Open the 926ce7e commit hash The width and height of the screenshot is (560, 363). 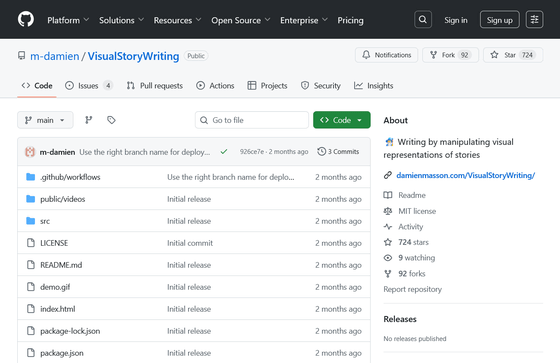click(252, 152)
